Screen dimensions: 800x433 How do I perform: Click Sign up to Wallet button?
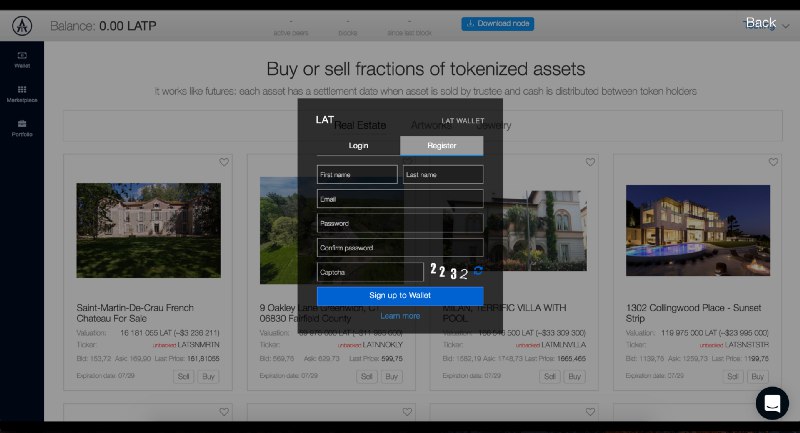(x=400, y=295)
